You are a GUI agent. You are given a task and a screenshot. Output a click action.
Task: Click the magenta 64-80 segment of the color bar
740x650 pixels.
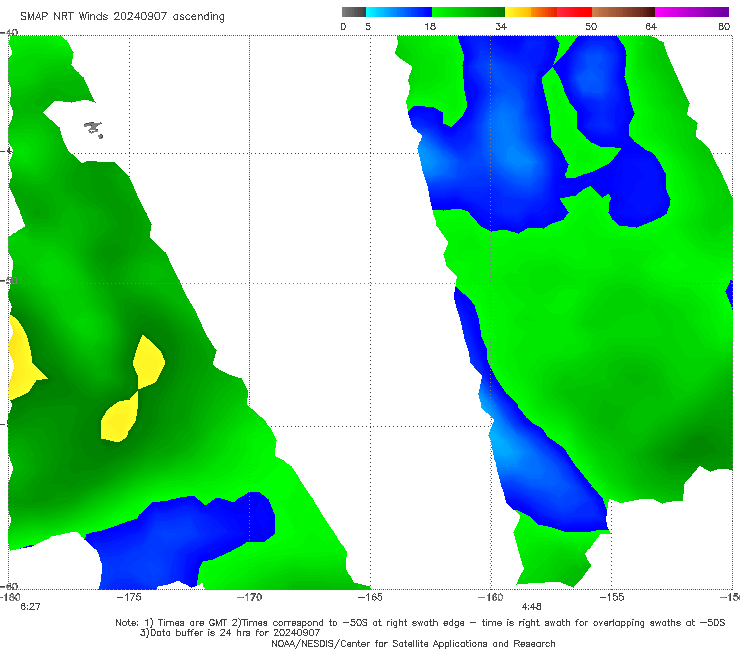[x=692, y=12]
